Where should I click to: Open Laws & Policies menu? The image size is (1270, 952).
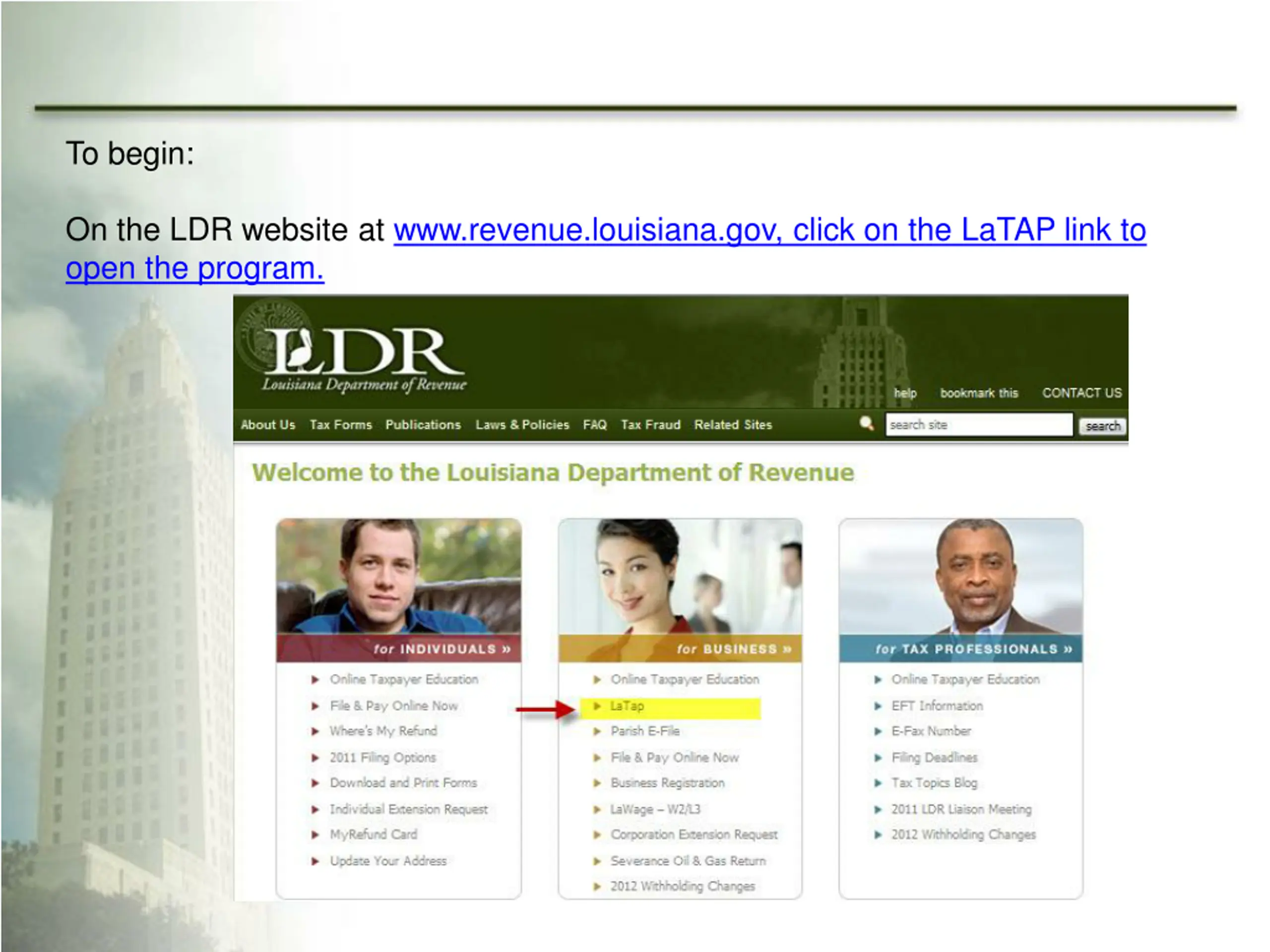[522, 424]
